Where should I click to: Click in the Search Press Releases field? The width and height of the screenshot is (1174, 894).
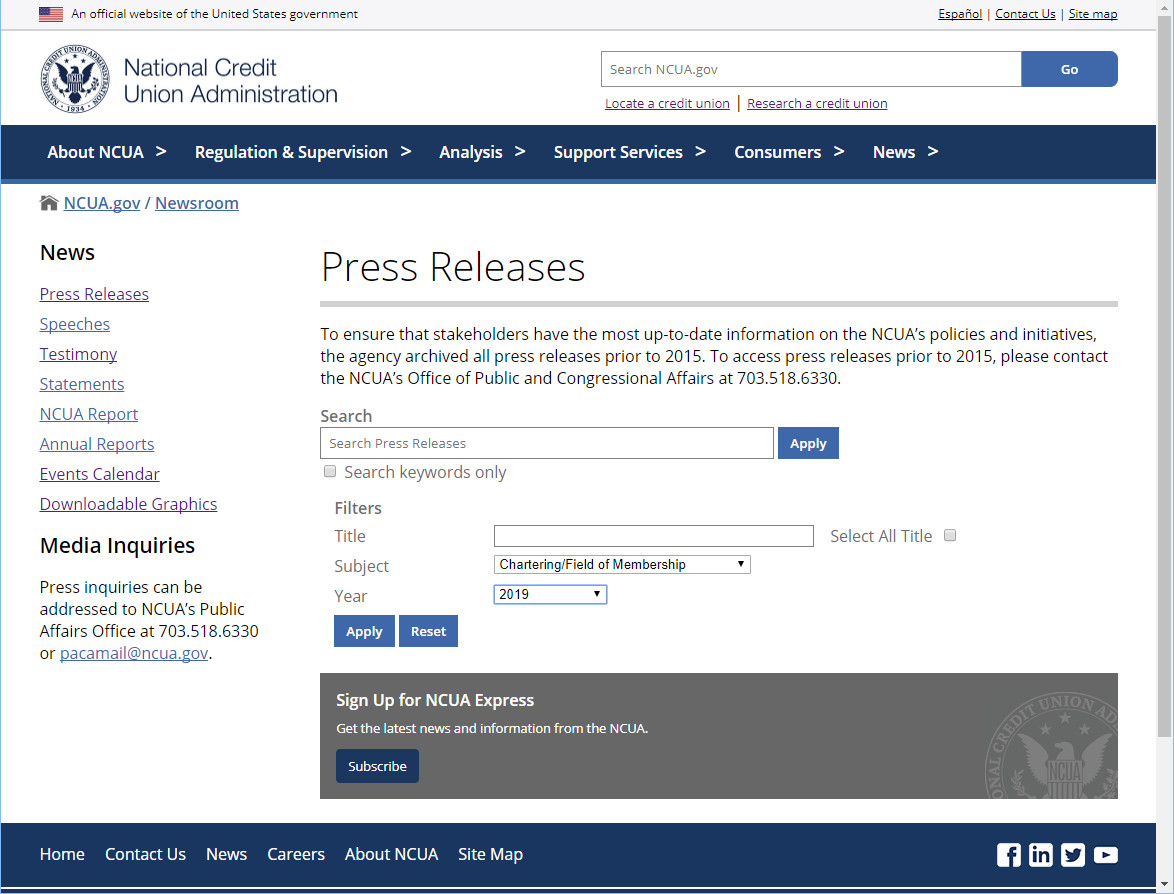click(x=547, y=443)
